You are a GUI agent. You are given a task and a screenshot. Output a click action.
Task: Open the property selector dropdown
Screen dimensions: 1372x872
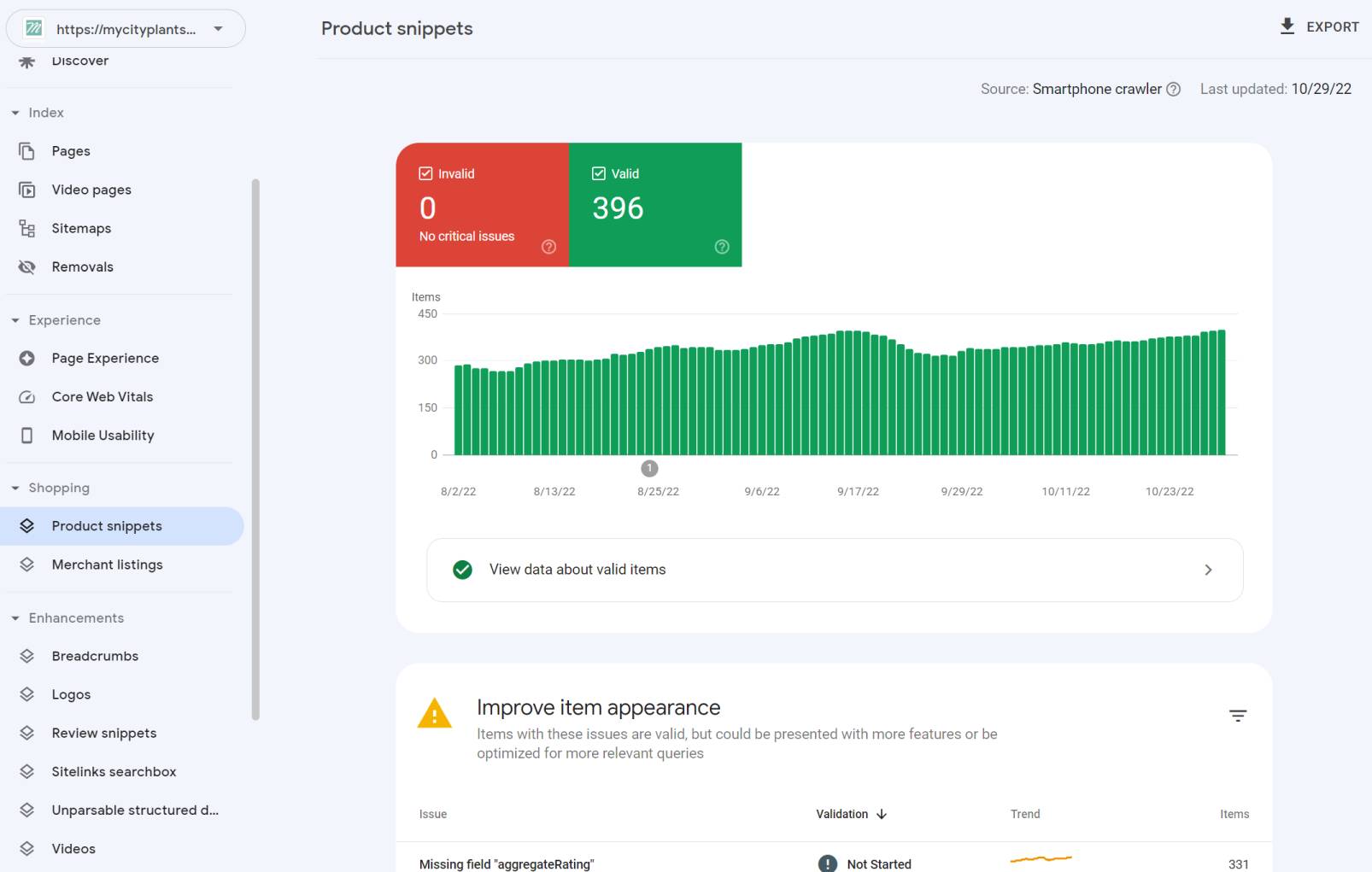(x=126, y=29)
